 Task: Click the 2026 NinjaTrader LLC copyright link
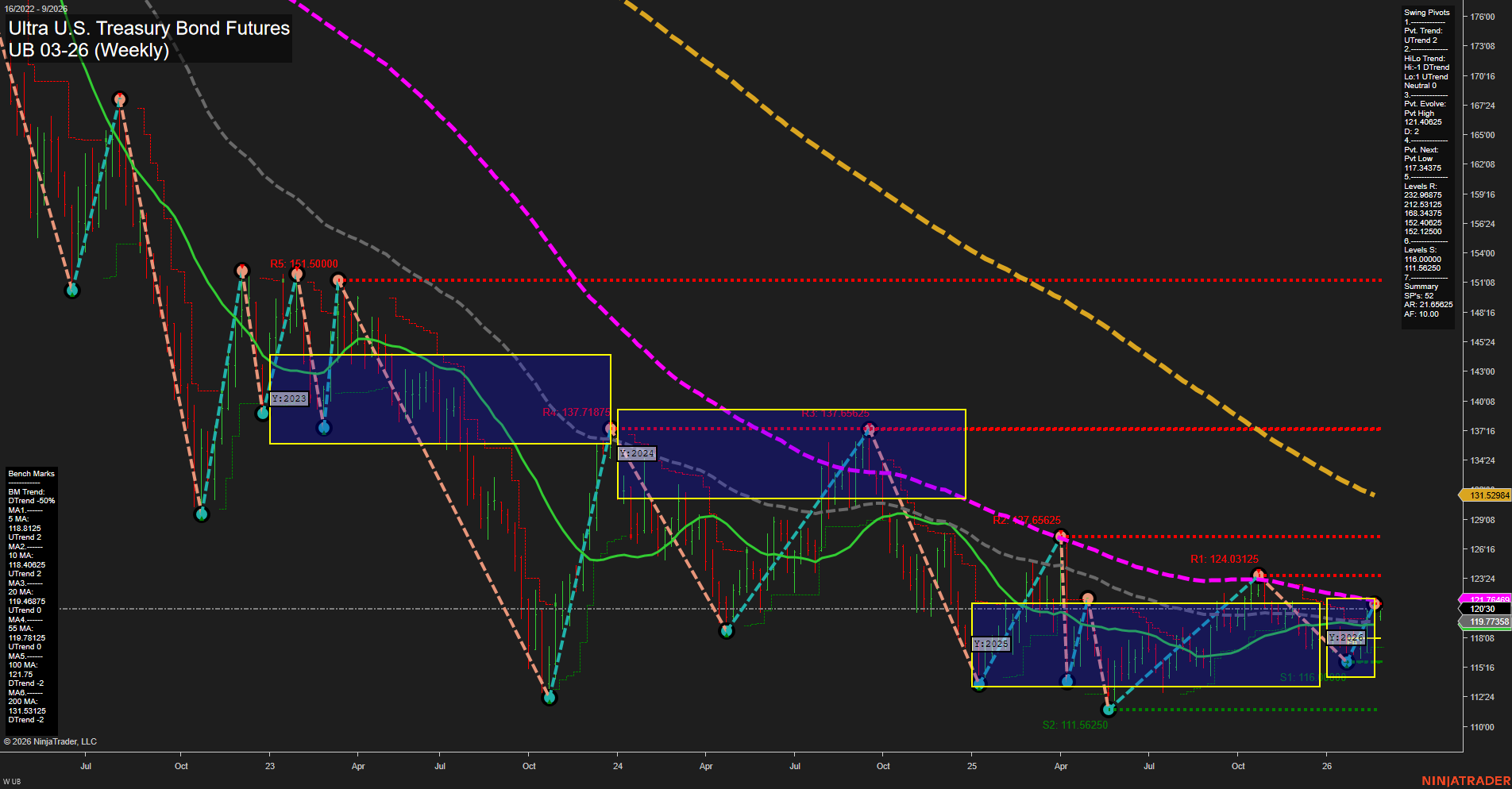point(52,741)
